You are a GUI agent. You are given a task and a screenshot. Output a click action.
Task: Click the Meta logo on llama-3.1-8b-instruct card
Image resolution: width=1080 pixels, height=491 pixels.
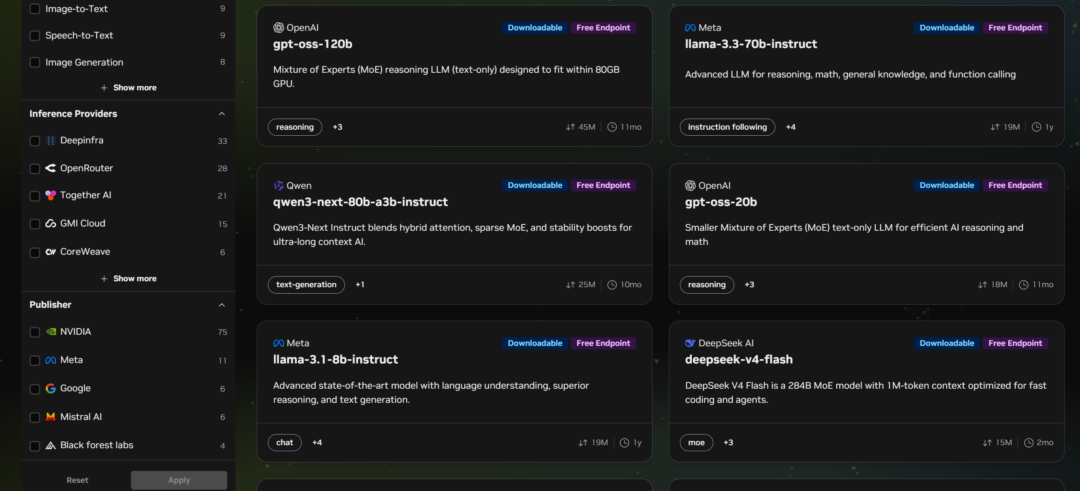click(x=278, y=343)
